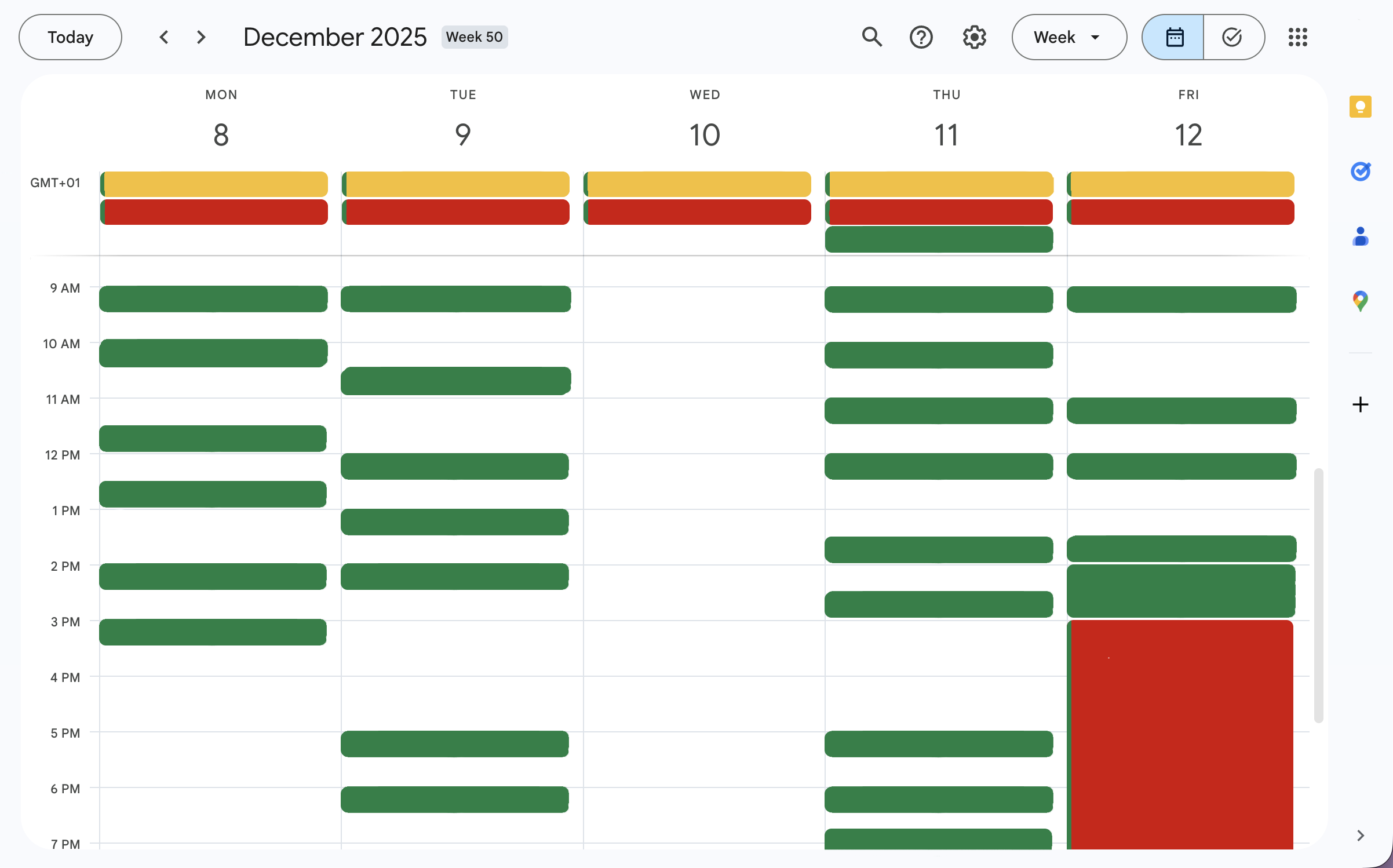Go to next week arrow

coord(201,37)
